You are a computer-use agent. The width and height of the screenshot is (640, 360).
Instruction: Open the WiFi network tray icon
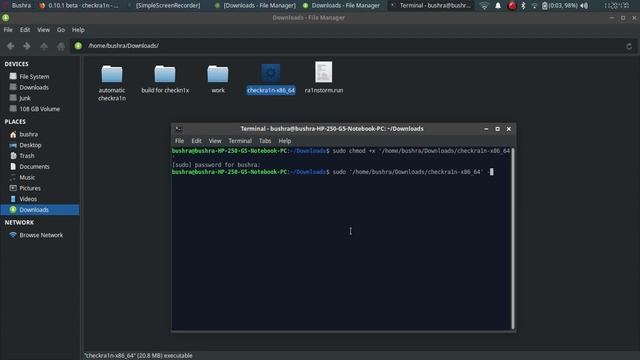[484, 6]
